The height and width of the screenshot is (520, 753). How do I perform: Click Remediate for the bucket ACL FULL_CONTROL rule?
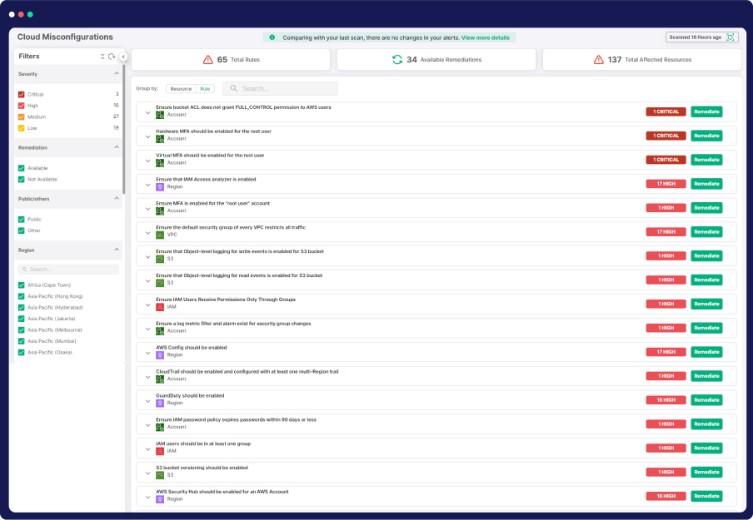706,112
